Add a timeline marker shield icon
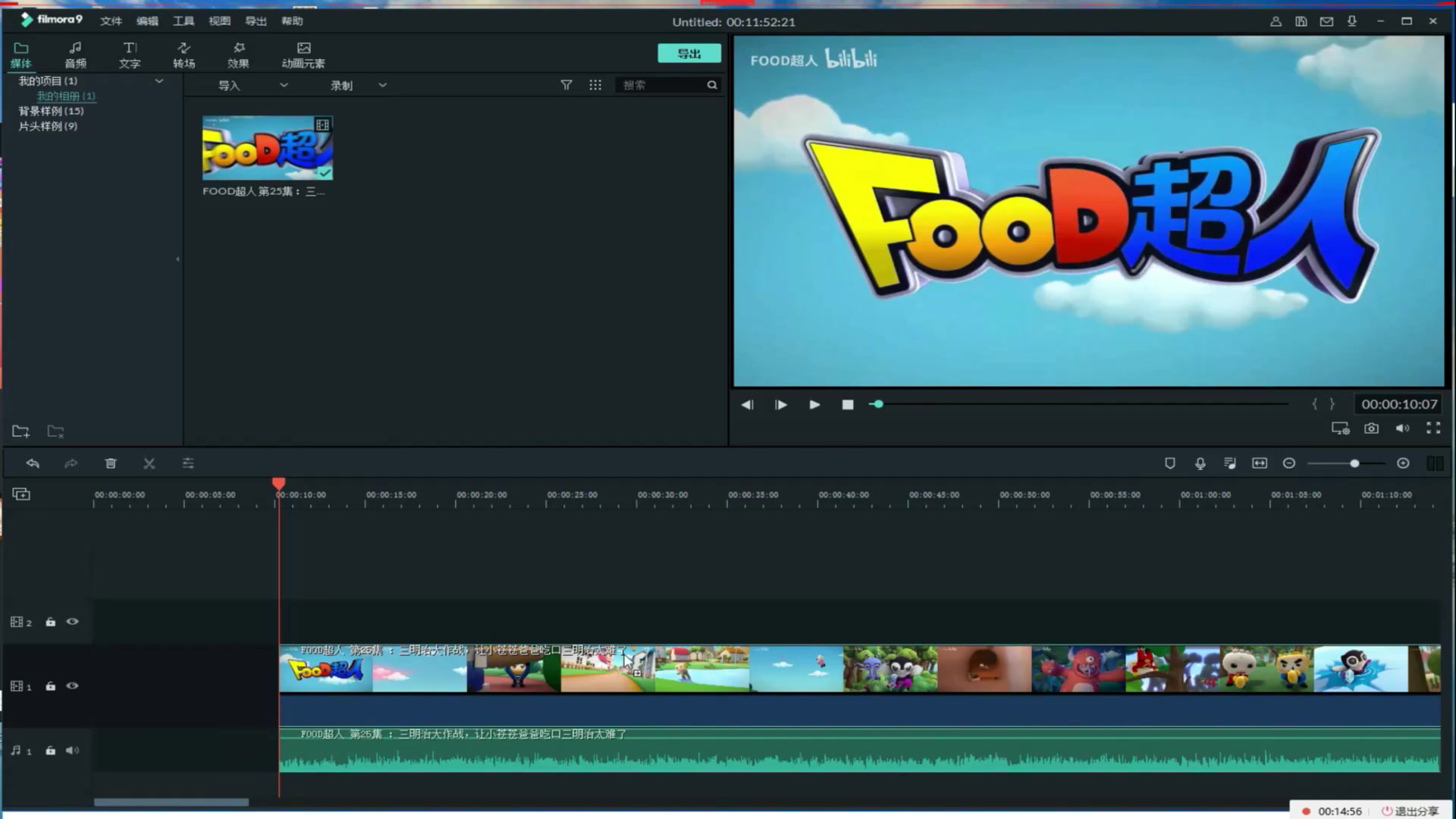Screen dimensions: 1456x819 [x=1170, y=463]
